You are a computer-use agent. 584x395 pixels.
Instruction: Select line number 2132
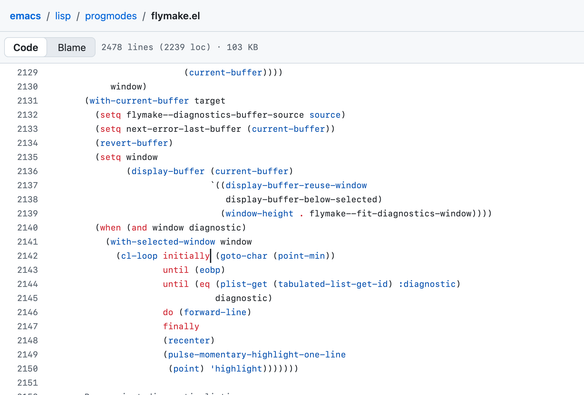tap(28, 115)
